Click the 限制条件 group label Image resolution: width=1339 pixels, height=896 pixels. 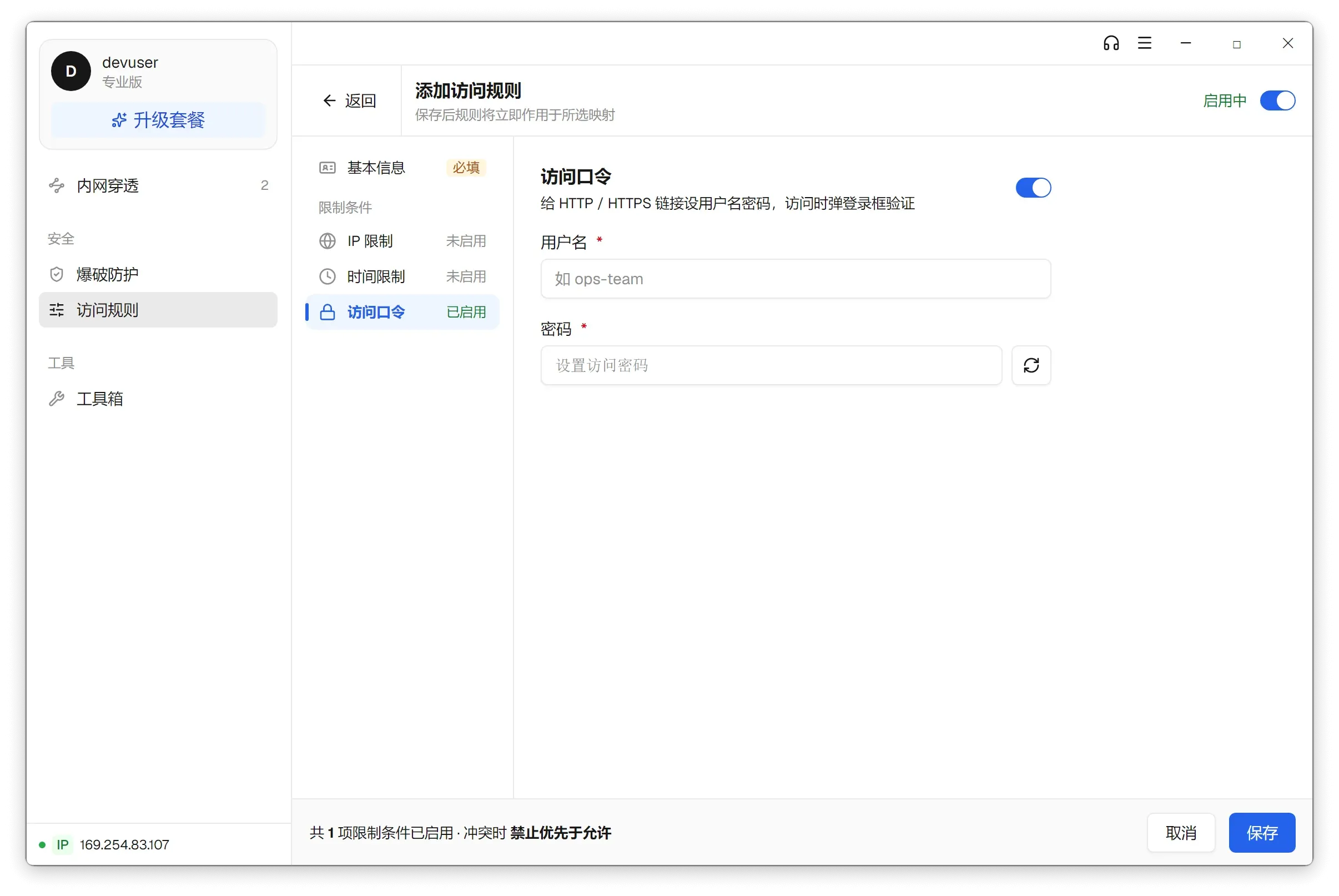coord(345,208)
